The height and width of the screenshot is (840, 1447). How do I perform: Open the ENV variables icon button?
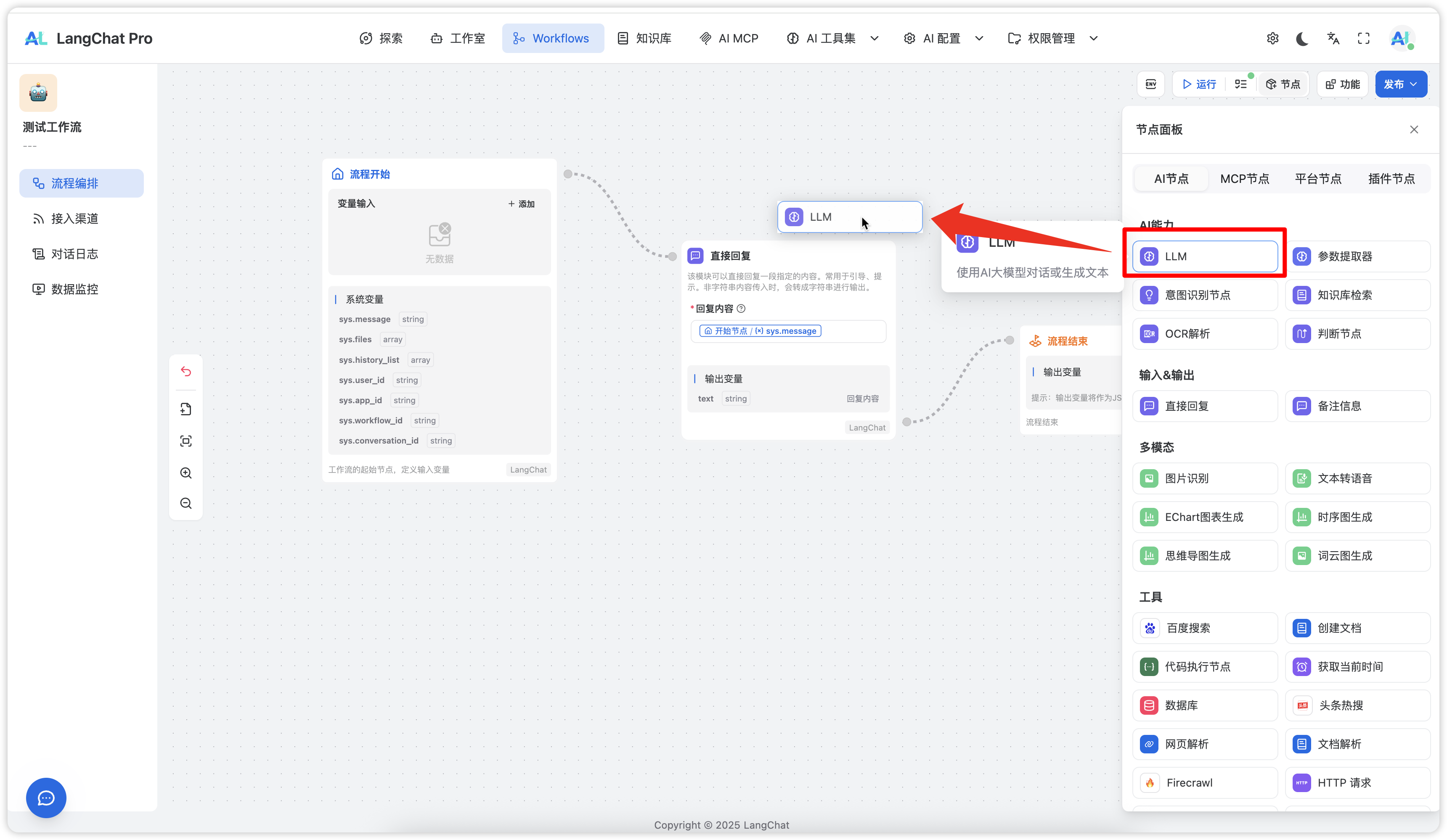coord(1151,85)
